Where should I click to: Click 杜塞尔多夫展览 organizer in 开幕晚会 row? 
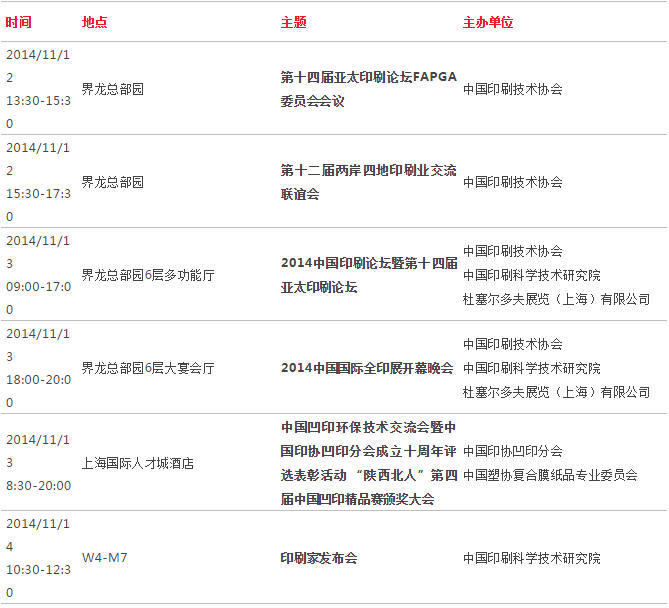556,392
